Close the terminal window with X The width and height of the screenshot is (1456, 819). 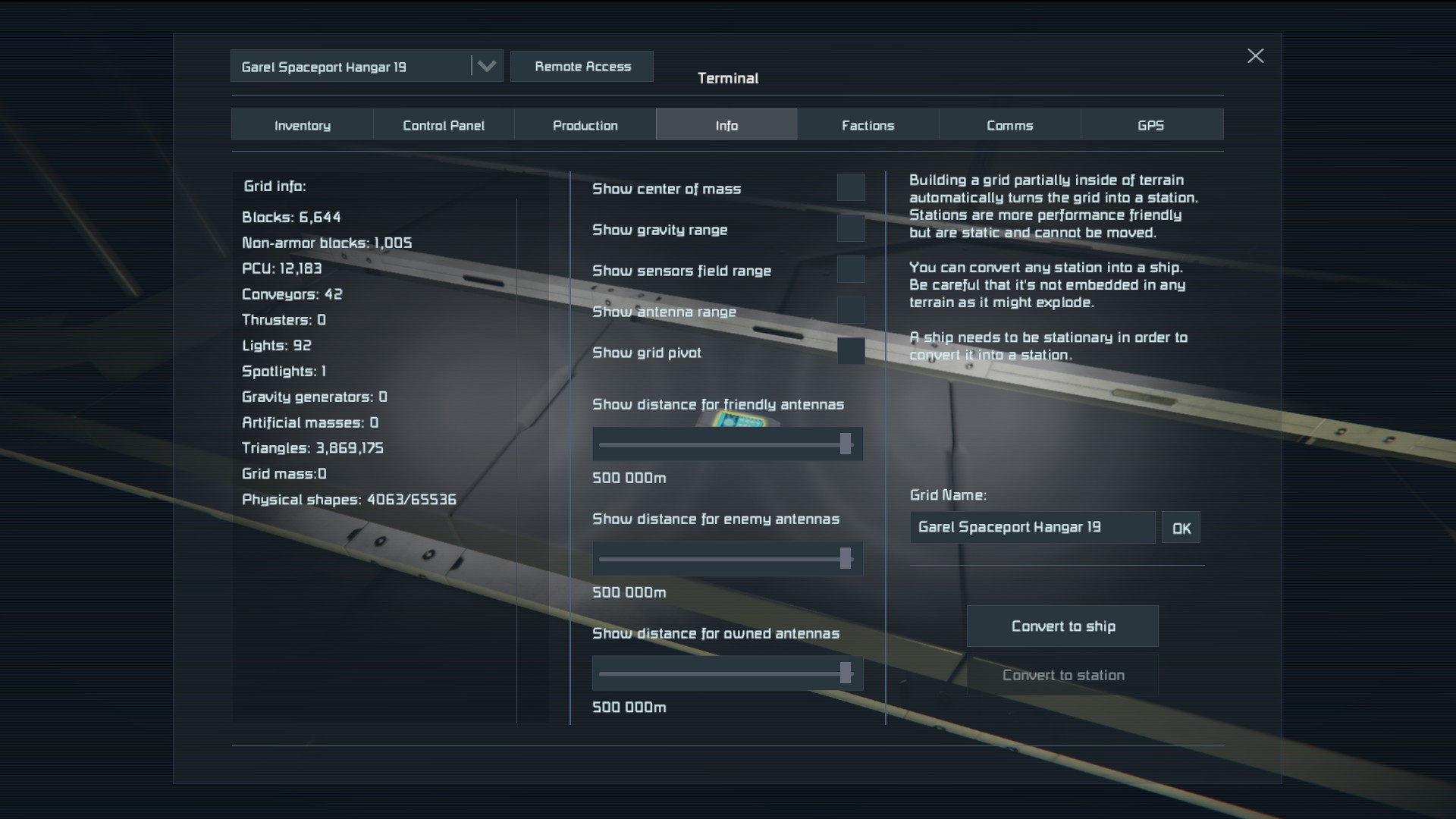point(1255,56)
